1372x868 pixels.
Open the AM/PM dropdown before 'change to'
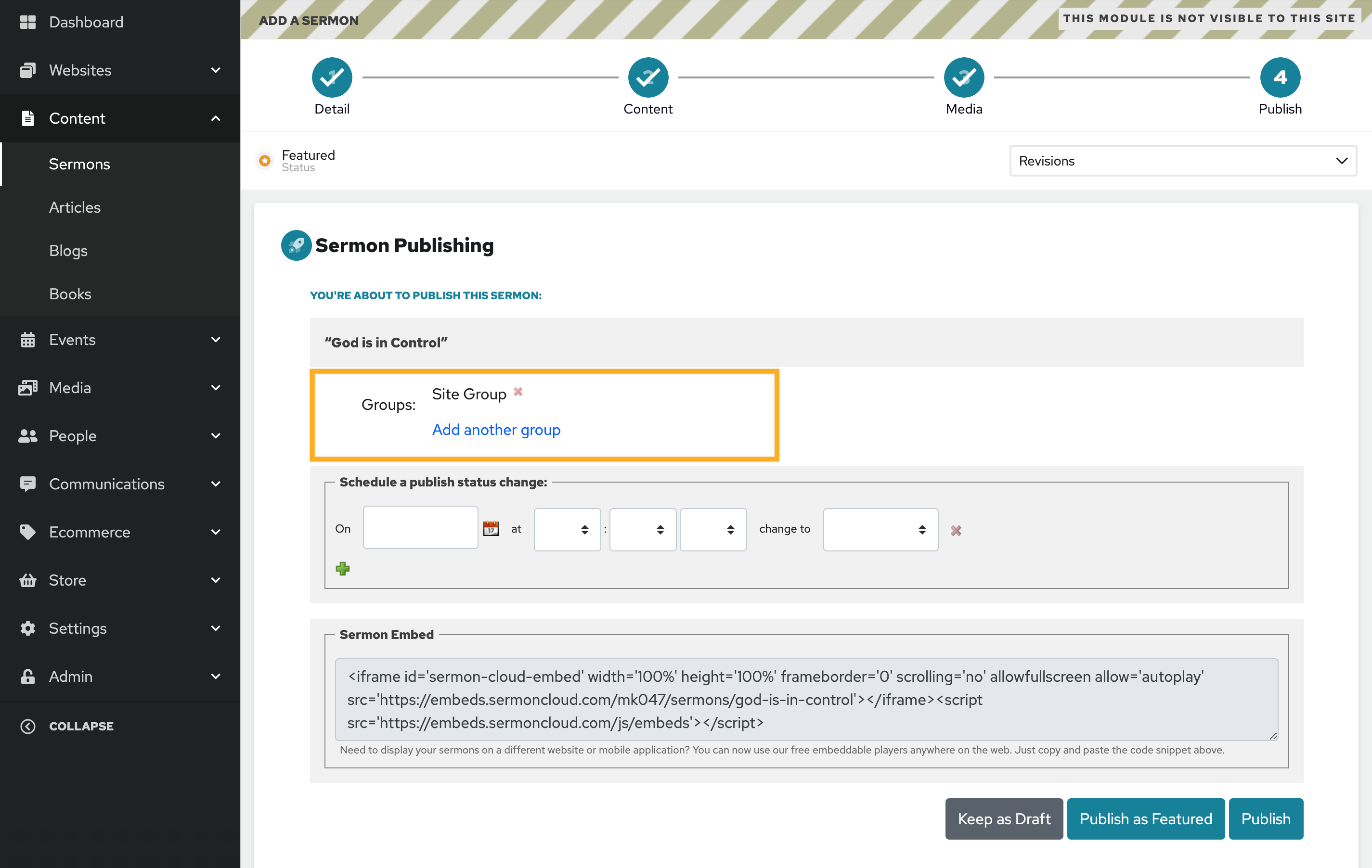click(713, 529)
